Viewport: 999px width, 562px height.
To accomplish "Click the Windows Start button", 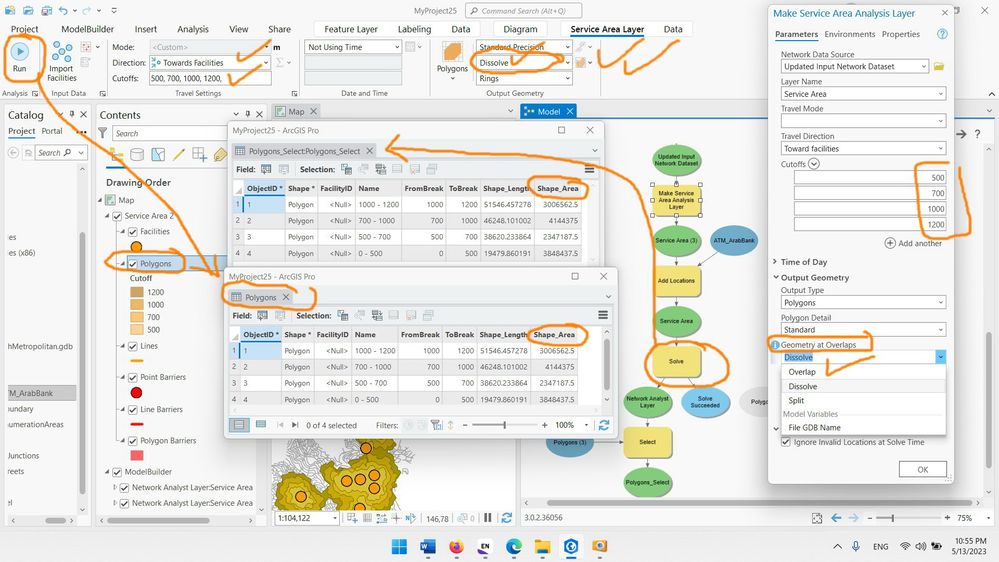I will (399, 547).
